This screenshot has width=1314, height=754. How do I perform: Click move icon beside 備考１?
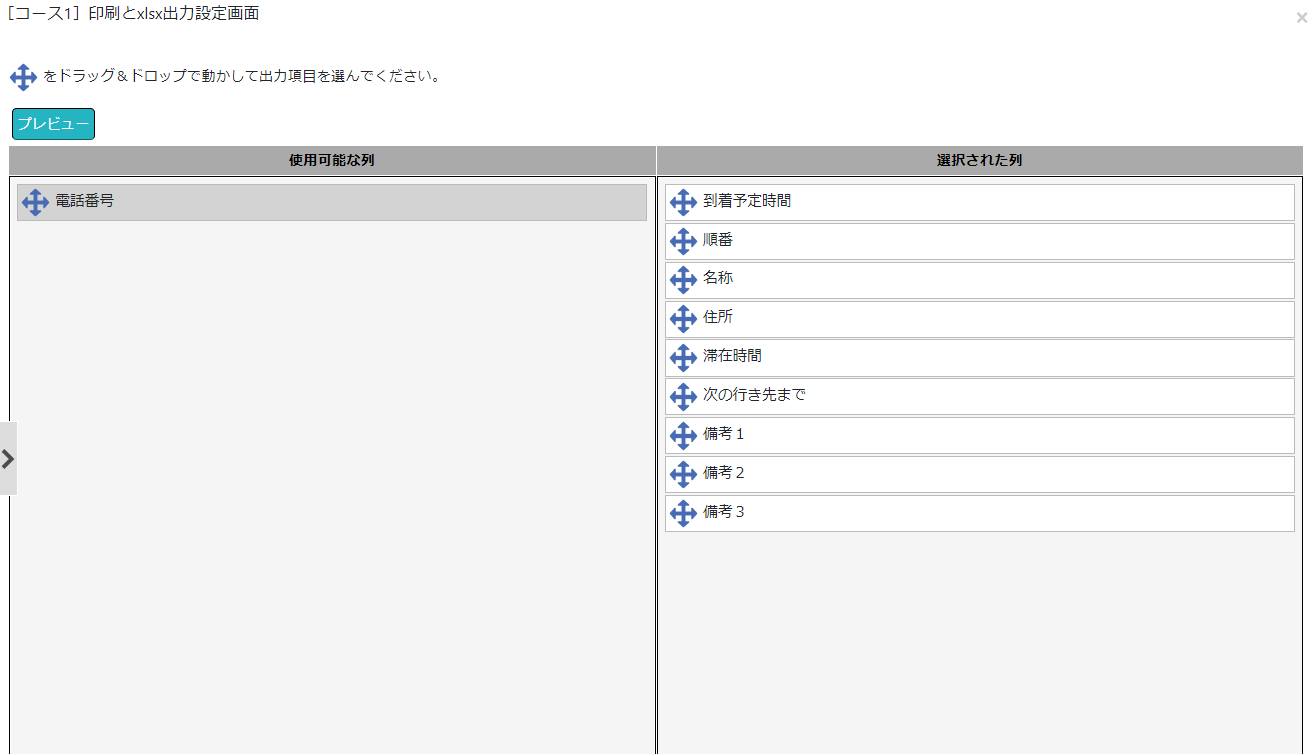[683, 435]
